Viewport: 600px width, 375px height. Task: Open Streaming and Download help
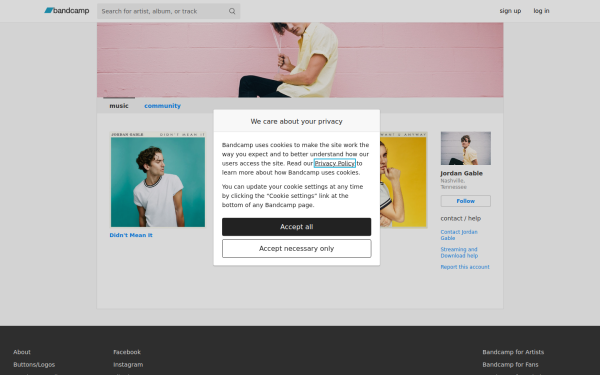point(459,253)
